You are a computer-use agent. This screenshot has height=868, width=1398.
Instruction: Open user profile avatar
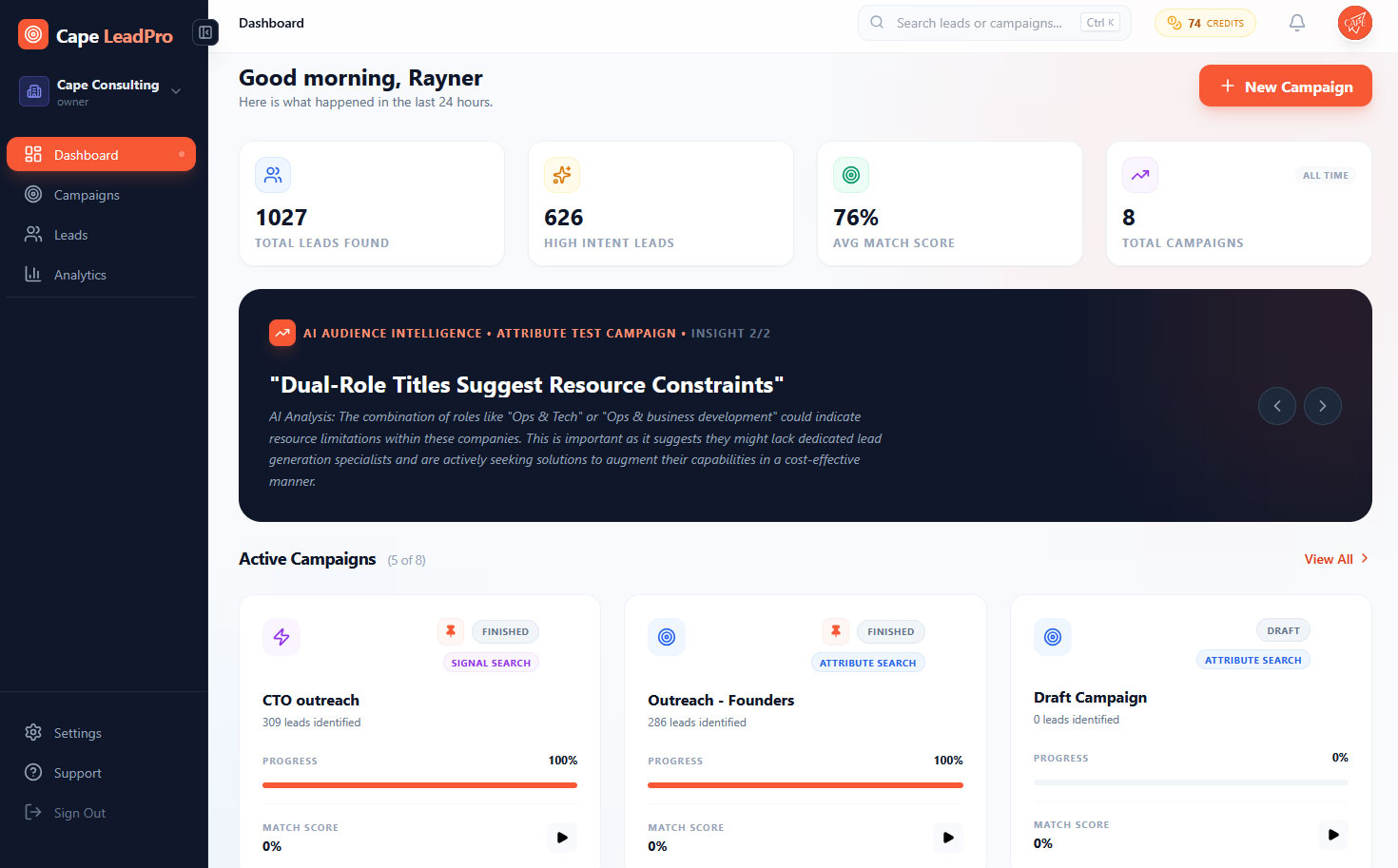coord(1354,23)
